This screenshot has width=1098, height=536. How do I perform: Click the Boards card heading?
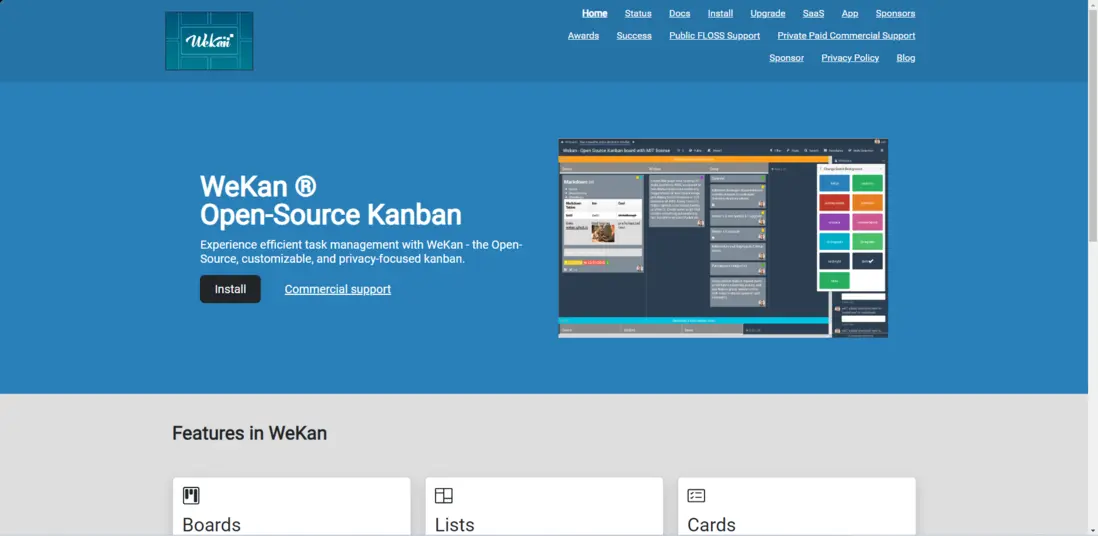click(211, 525)
